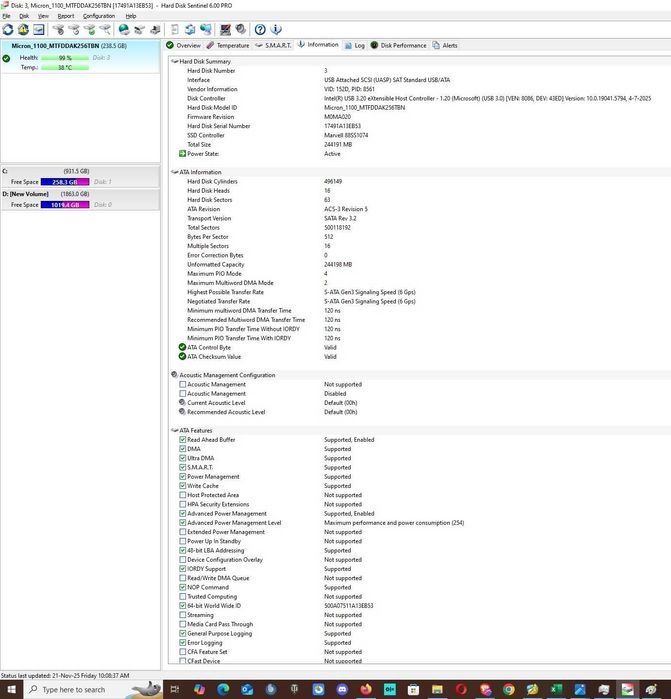Toggle the 48-bit LBA Addressing checkbox

tap(182, 550)
